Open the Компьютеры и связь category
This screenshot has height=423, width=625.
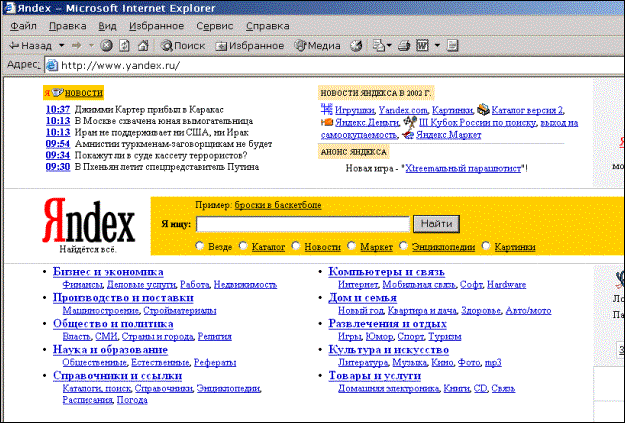386,272
